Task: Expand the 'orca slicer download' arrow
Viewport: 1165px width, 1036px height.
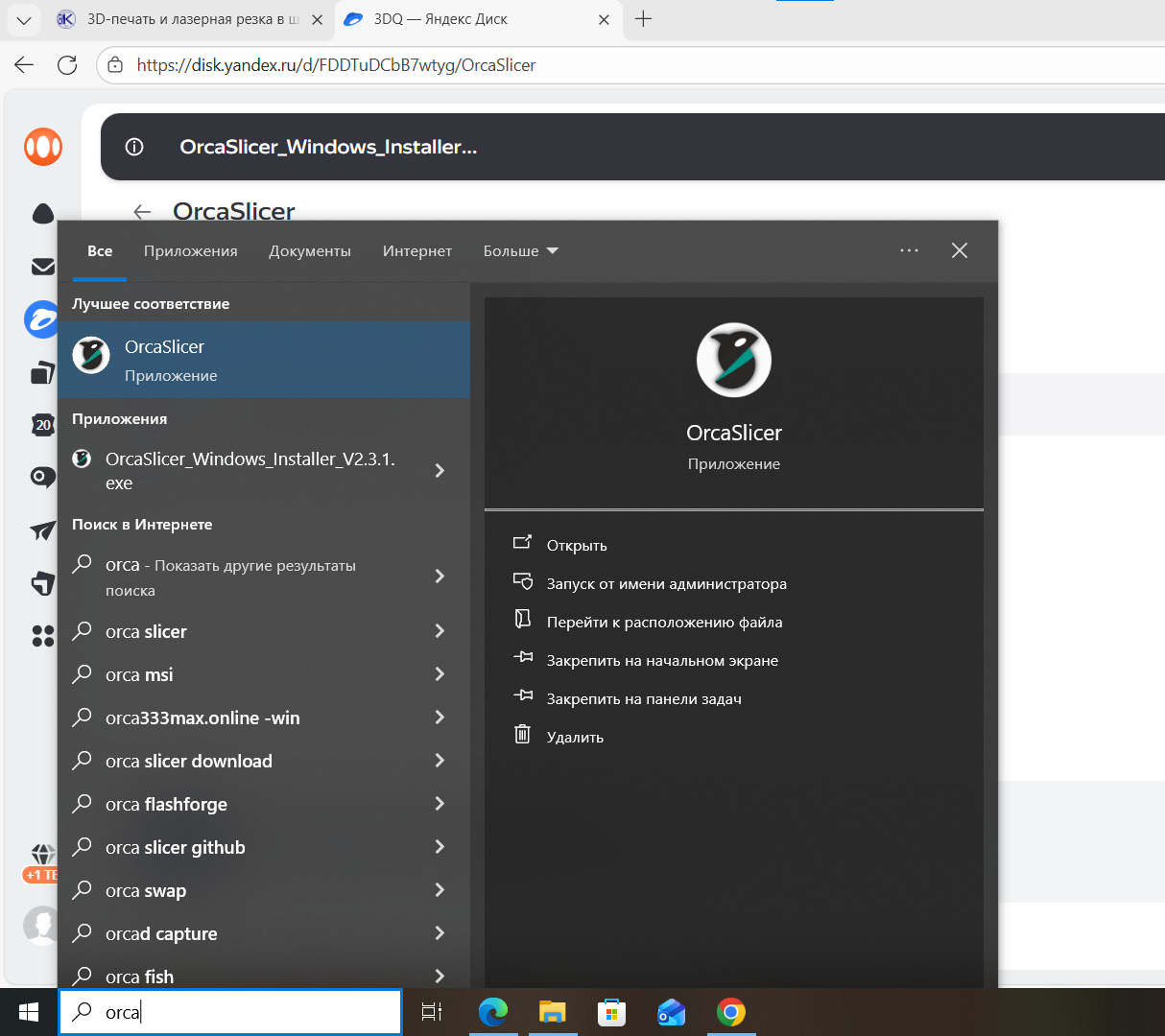Action: pyautogui.click(x=440, y=761)
